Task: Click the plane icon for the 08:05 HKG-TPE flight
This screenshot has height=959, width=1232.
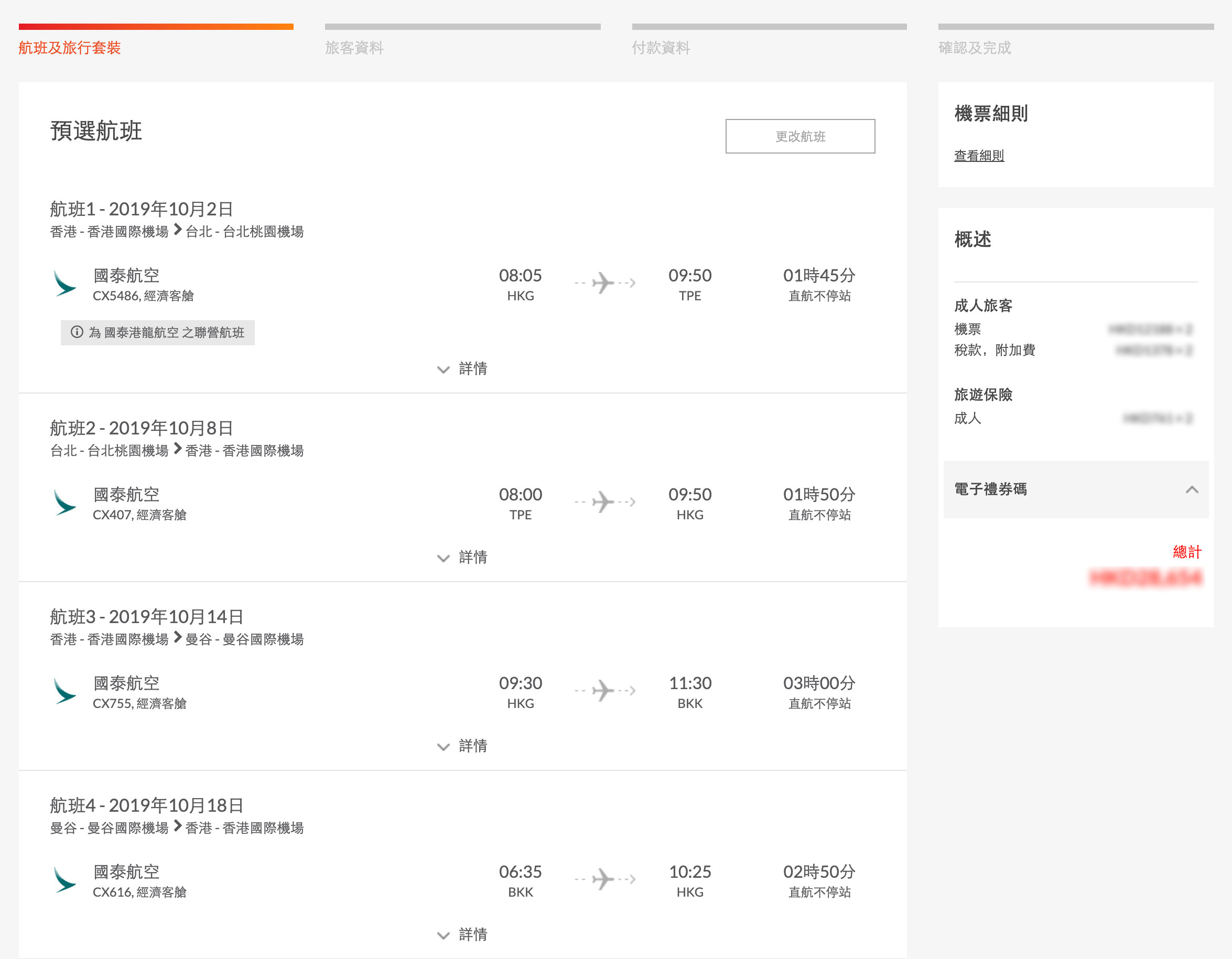Action: [604, 283]
